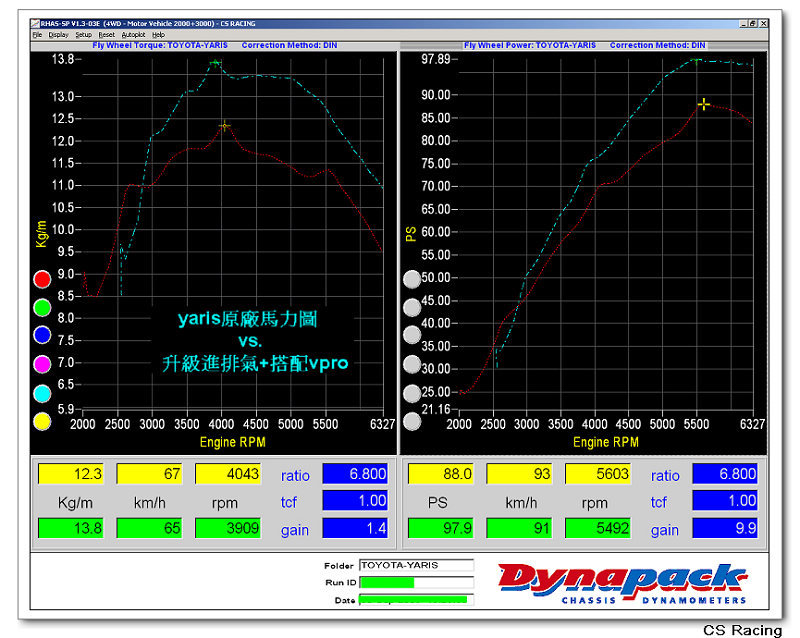Select the blue run color circle

42,335
